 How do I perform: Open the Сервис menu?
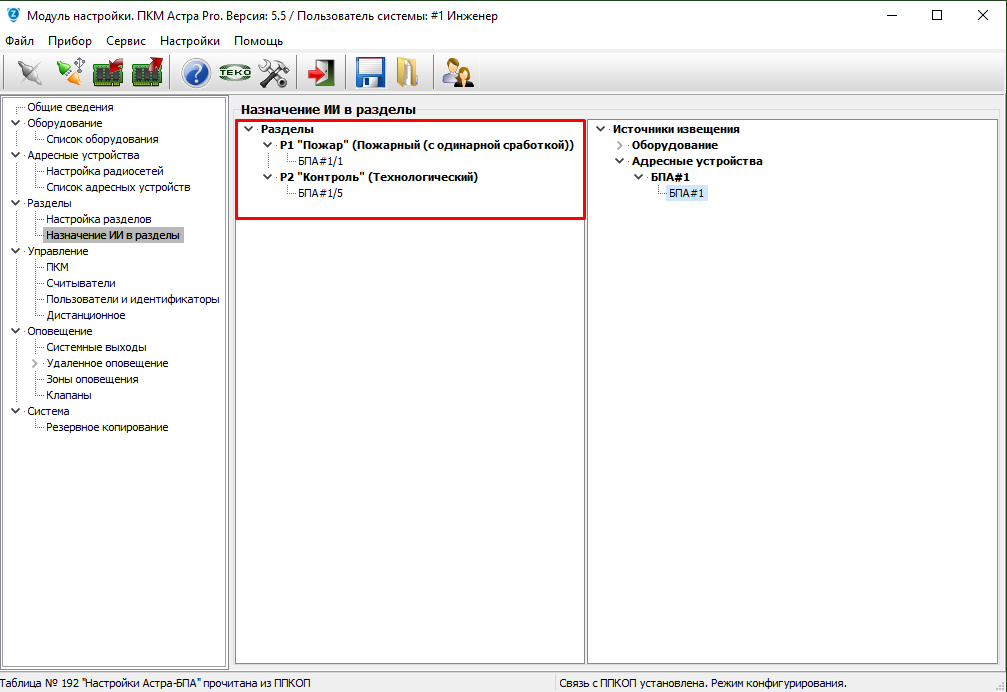pos(125,41)
